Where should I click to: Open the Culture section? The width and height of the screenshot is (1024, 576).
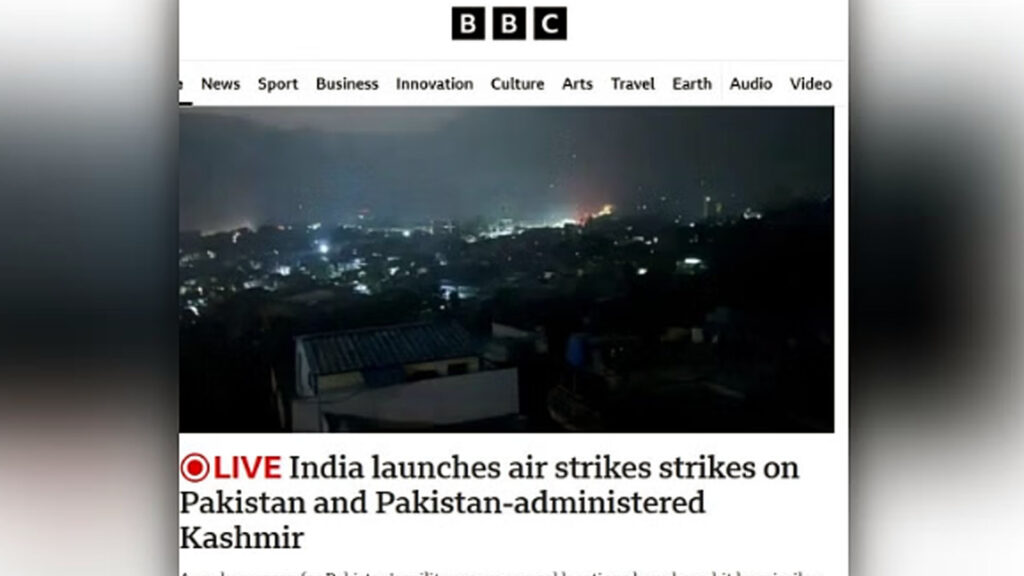pyautogui.click(x=517, y=84)
